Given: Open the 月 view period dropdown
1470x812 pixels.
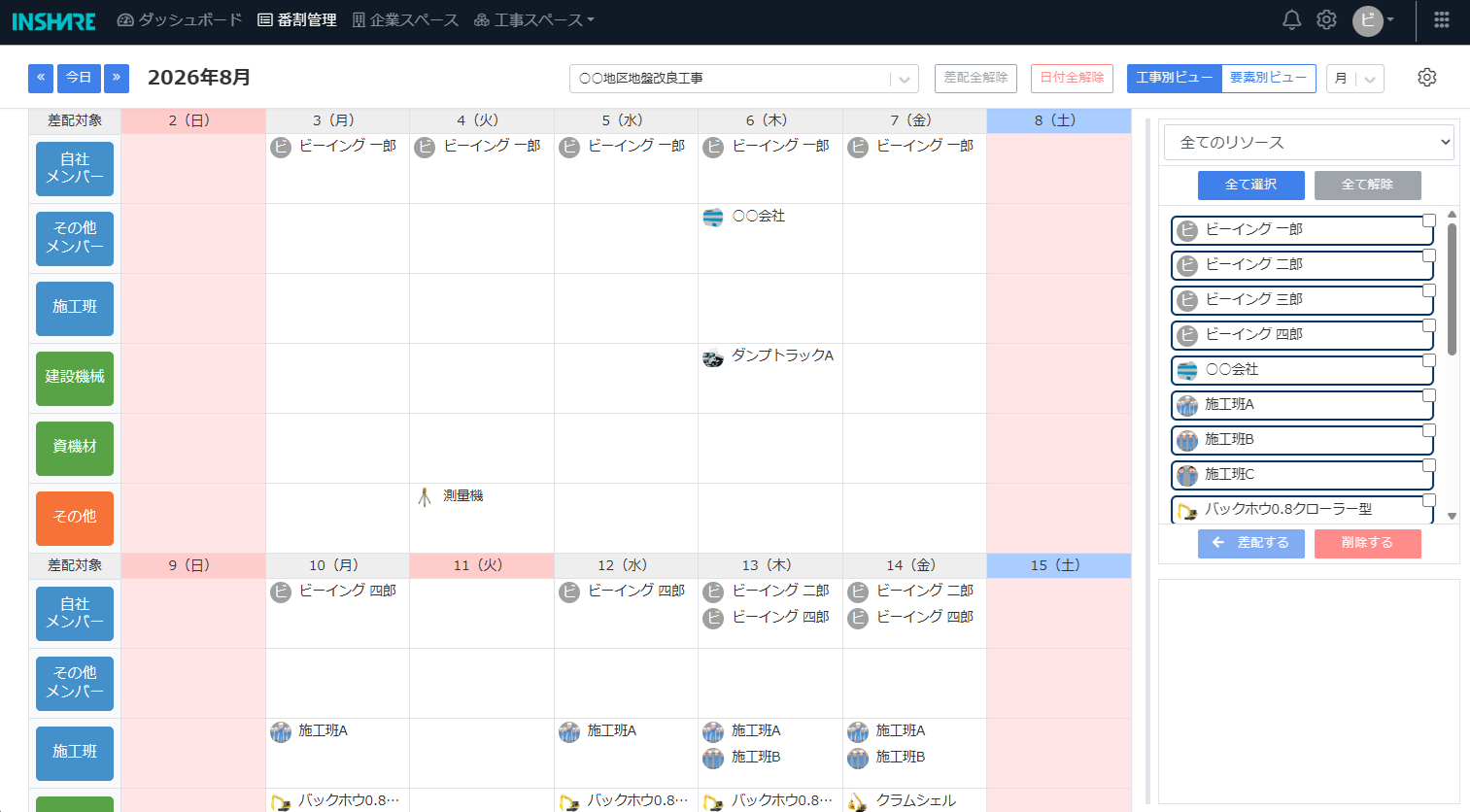Looking at the screenshot, I should [x=1355, y=79].
